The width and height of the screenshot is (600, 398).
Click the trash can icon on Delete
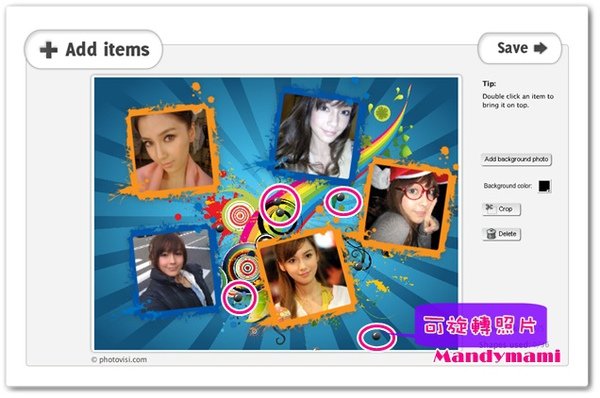(491, 233)
